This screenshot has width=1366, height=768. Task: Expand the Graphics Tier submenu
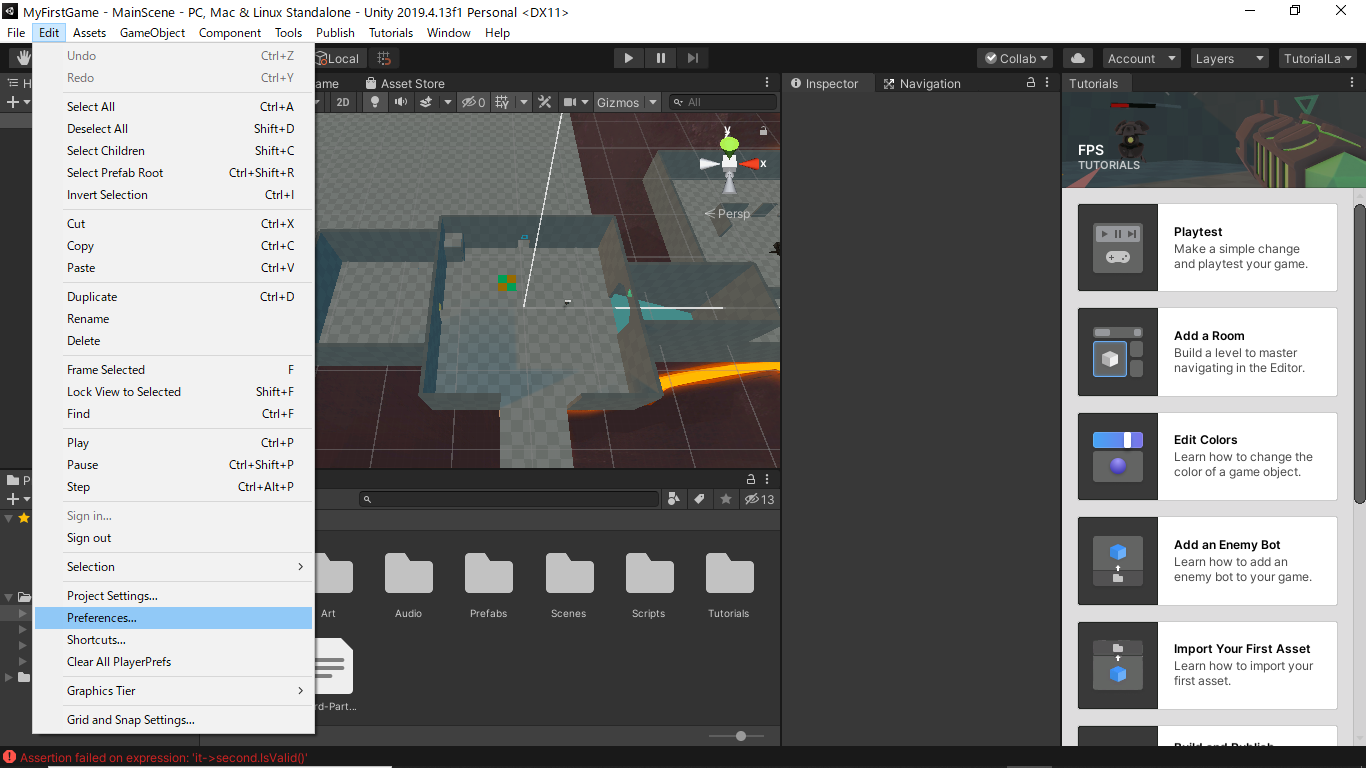pos(174,691)
